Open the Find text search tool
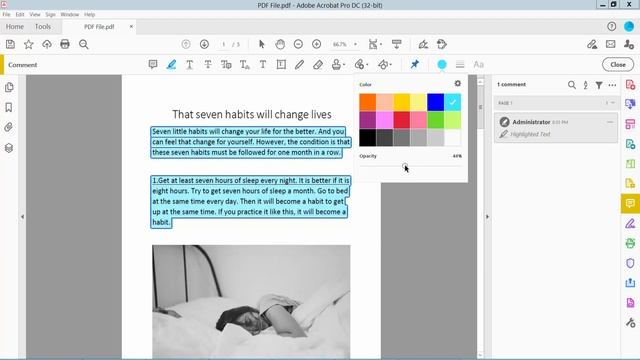Viewport: 640px width, 360px height. [x=84, y=44]
